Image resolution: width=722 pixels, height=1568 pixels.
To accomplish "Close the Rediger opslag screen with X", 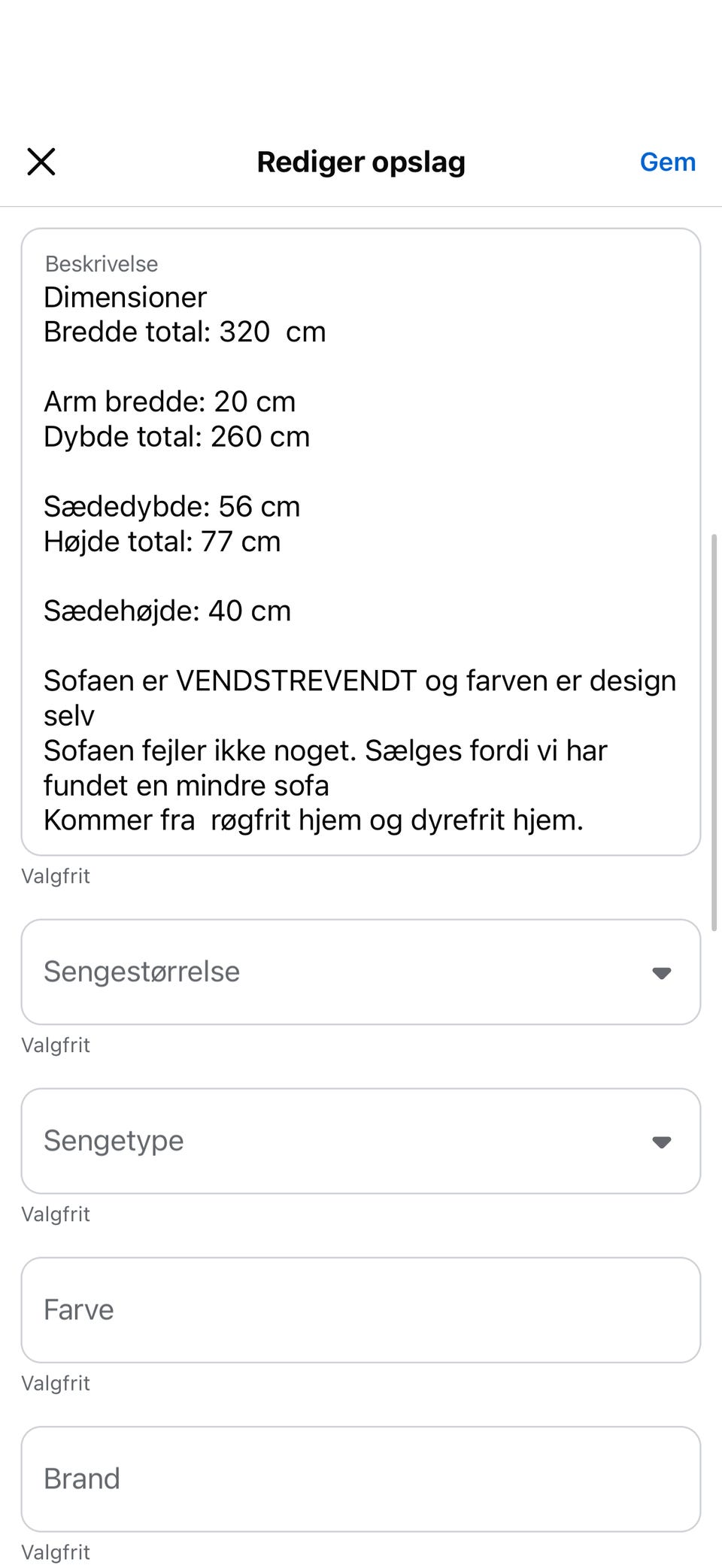I will (41, 162).
